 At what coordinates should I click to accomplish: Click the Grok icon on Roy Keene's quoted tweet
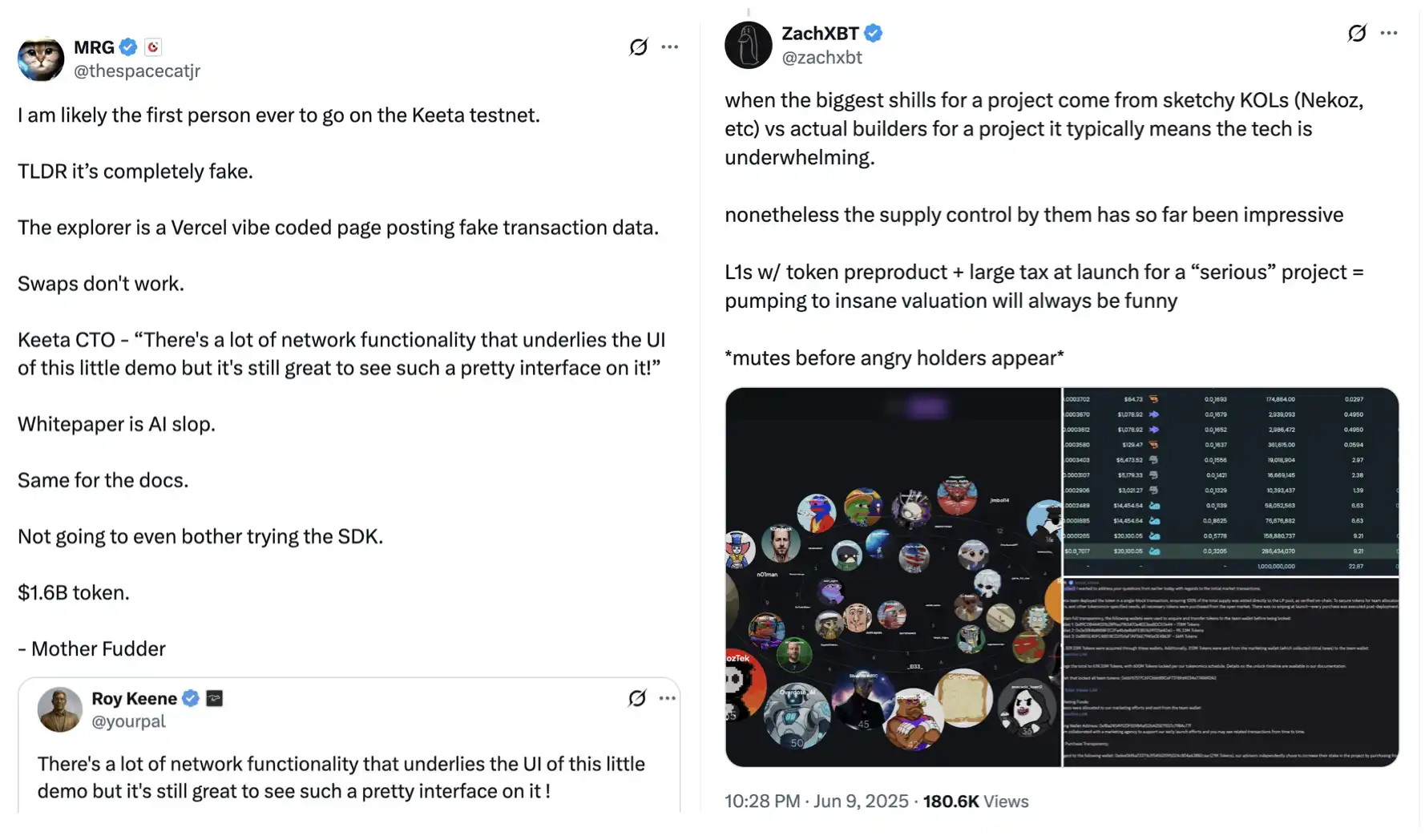(x=637, y=698)
